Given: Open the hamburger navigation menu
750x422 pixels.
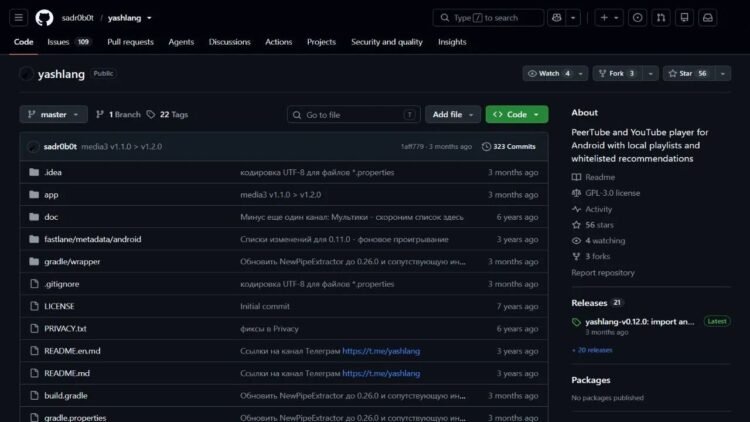Looking at the screenshot, I should 19,18.
